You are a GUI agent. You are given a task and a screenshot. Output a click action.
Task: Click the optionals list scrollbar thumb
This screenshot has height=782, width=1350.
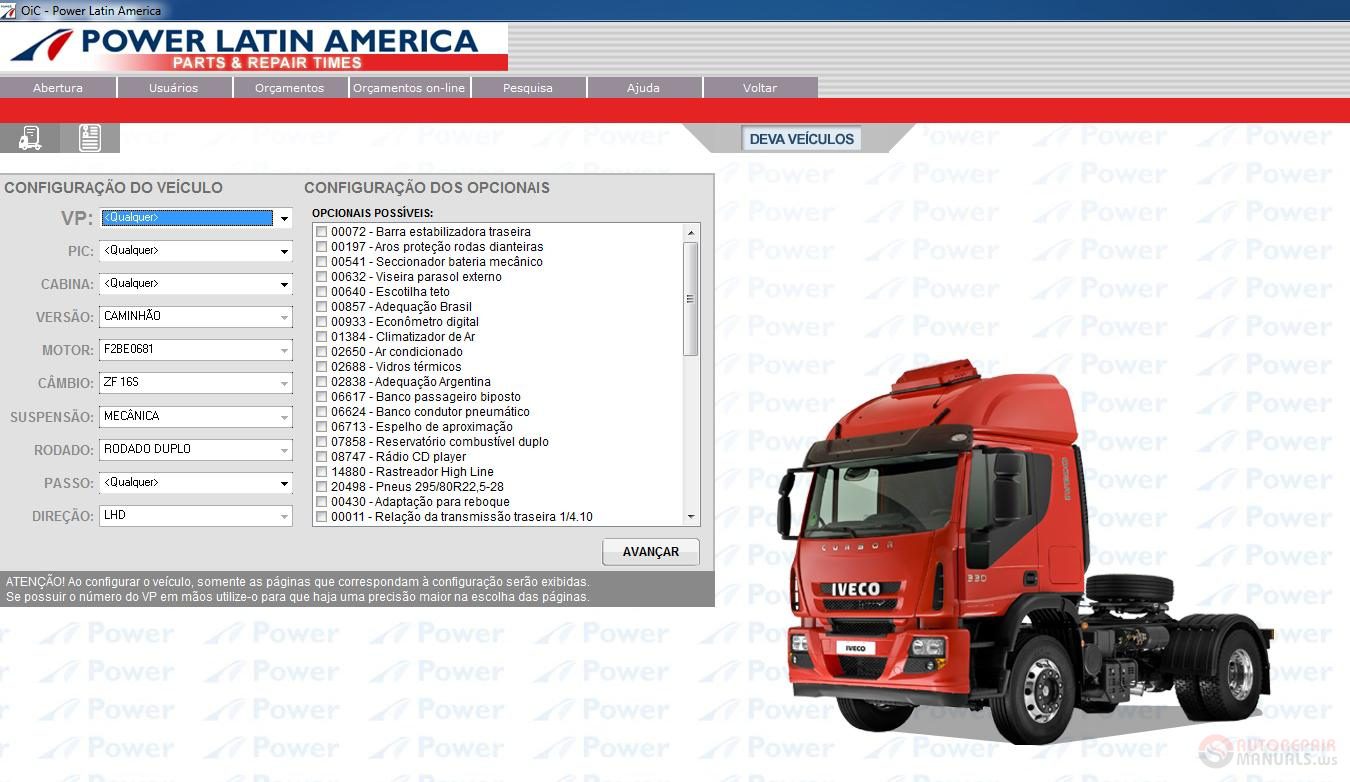click(690, 298)
